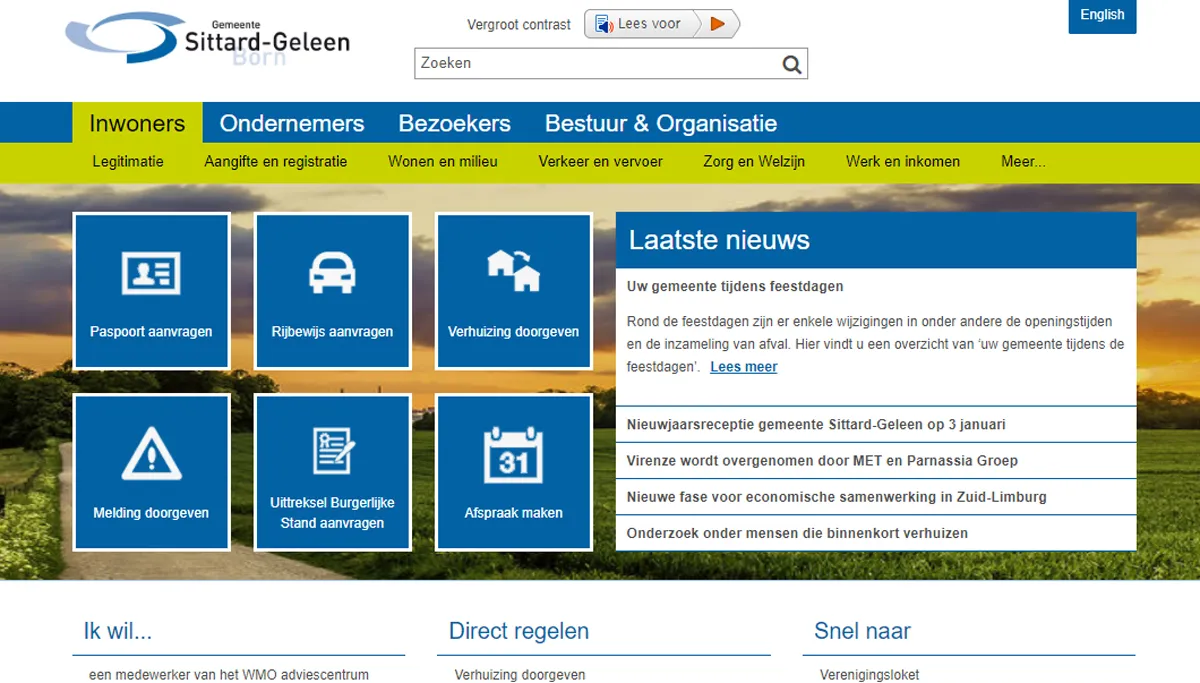The width and height of the screenshot is (1200, 683).
Task: Open the Bestuur & Organisatie section
Action: tap(660, 123)
